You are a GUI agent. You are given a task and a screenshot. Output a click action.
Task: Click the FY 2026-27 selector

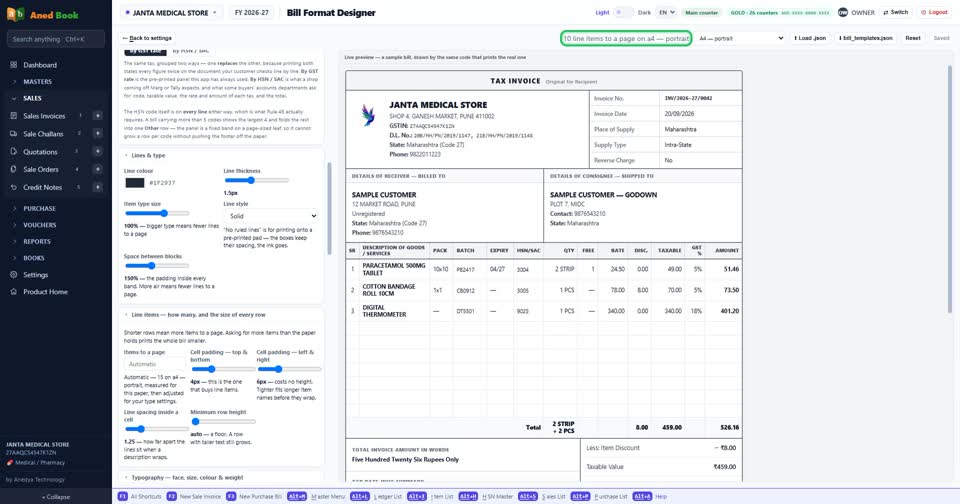252,12
